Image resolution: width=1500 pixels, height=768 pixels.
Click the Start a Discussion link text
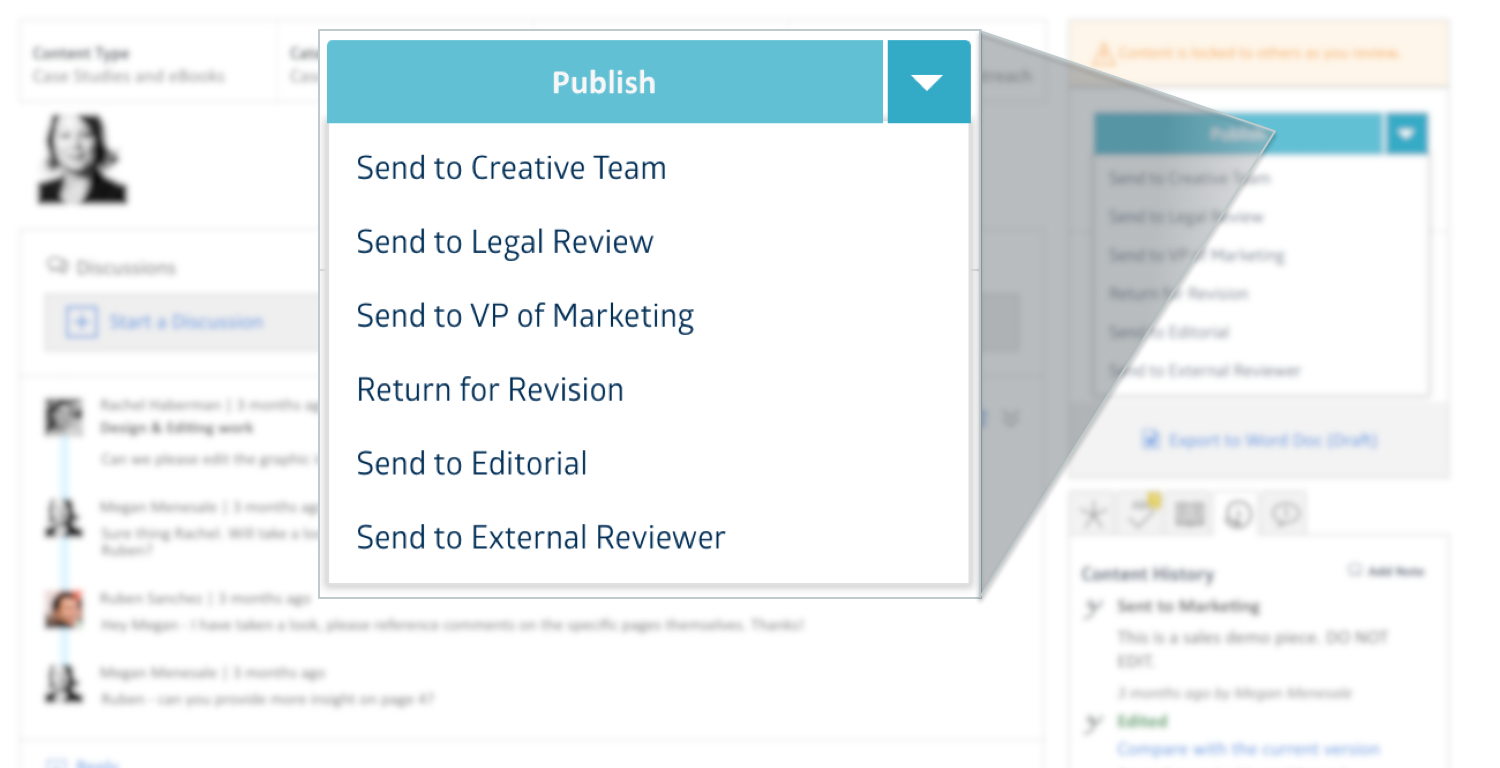(186, 322)
